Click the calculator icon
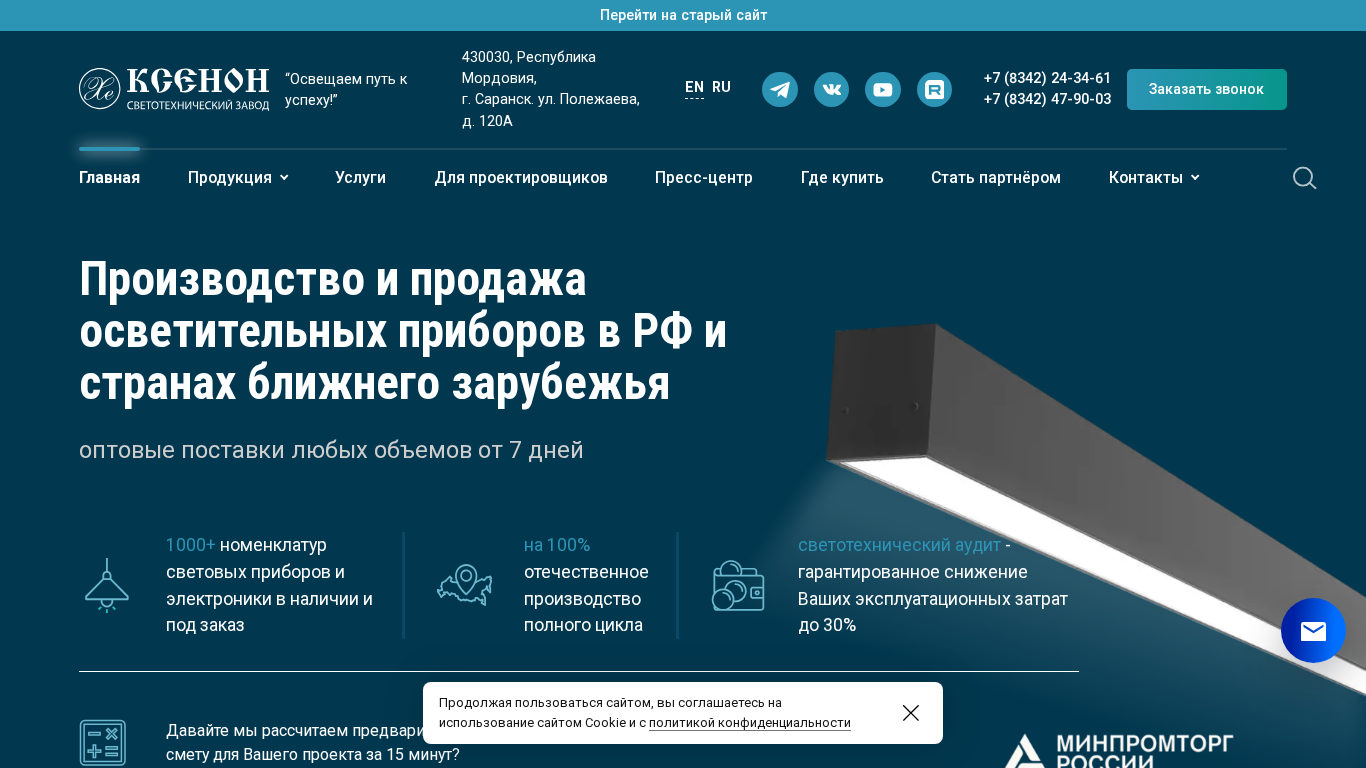This screenshot has height=768, width=1366. 103,743
